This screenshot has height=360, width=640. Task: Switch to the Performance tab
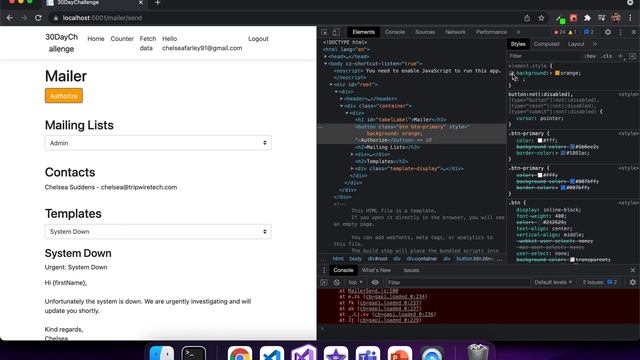[x=491, y=32]
